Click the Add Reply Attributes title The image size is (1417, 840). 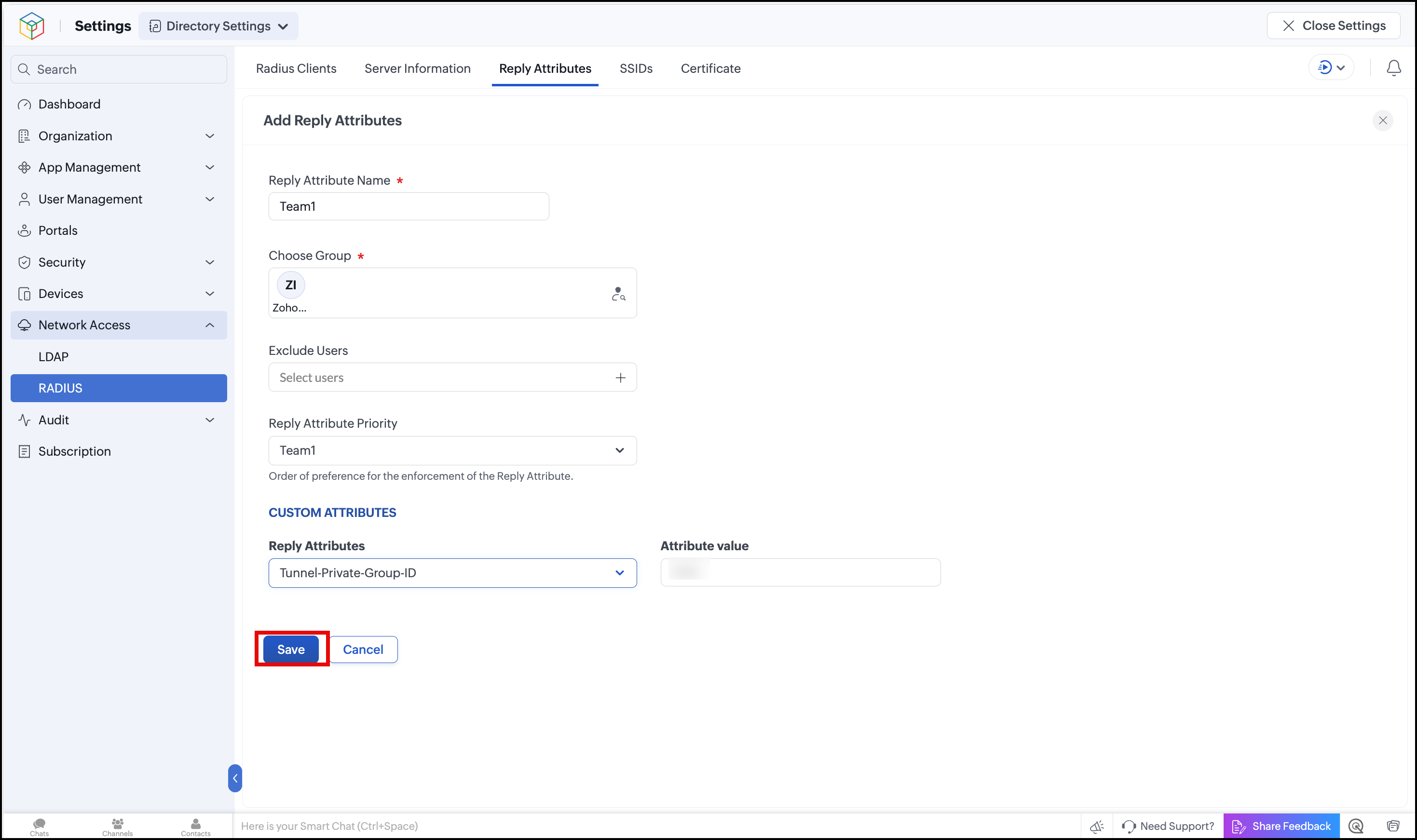tap(332, 121)
